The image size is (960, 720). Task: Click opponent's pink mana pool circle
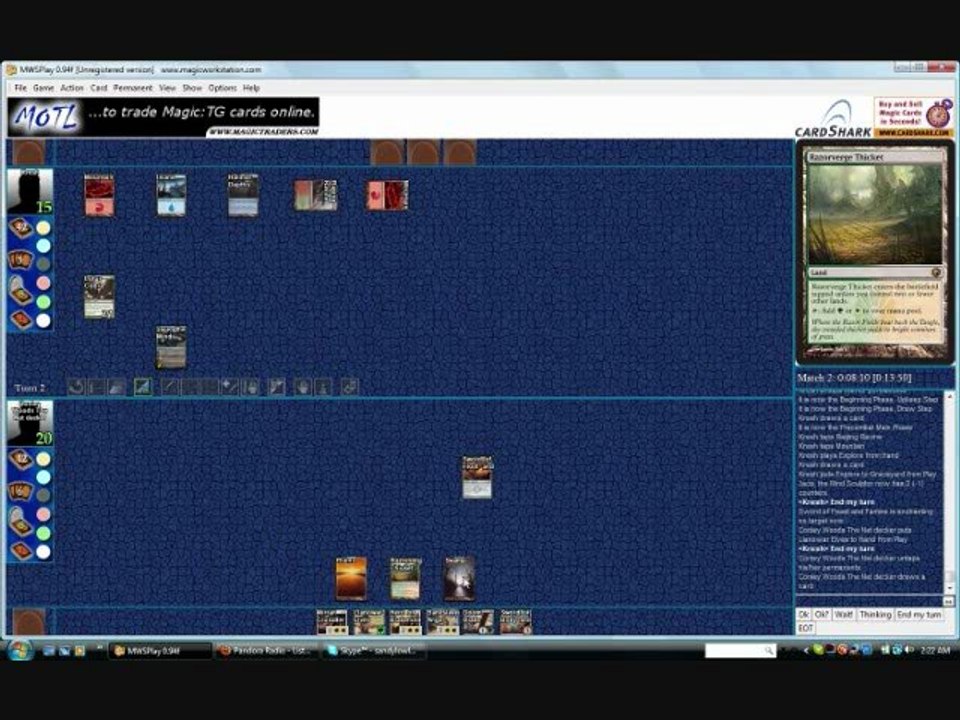(x=43, y=283)
